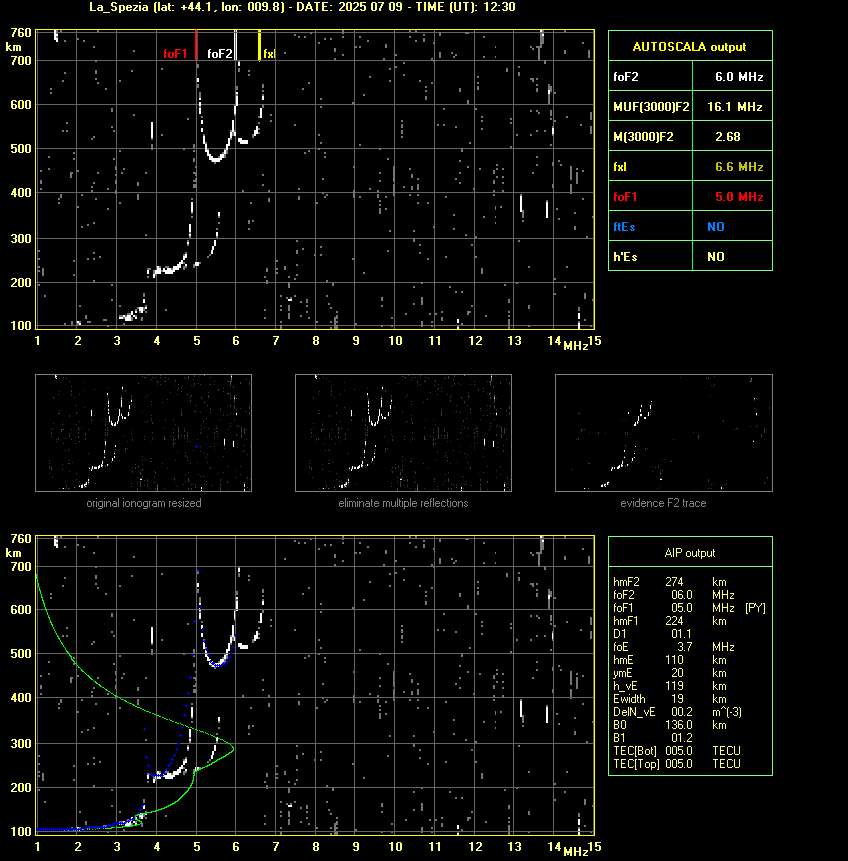
Task: Click the h'Es row label
Action: pos(625,256)
